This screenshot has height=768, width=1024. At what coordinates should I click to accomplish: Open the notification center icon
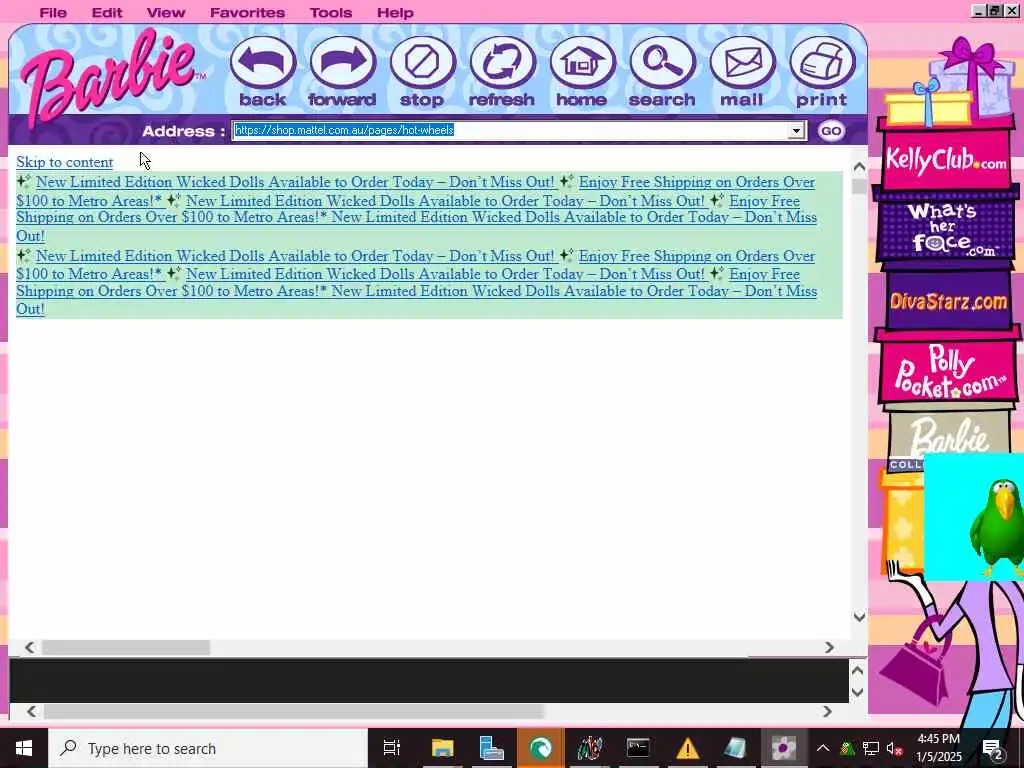pyautogui.click(x=993, y=748)
